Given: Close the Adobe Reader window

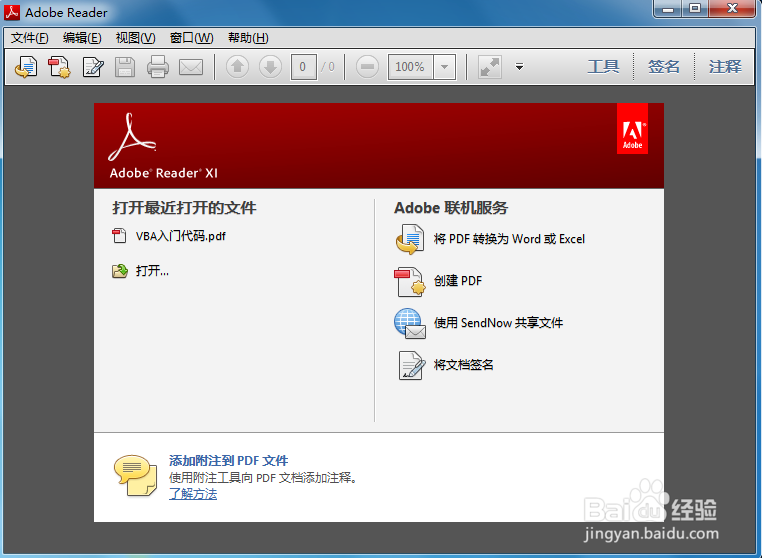Looking at the screenshot, I should 732,9.
